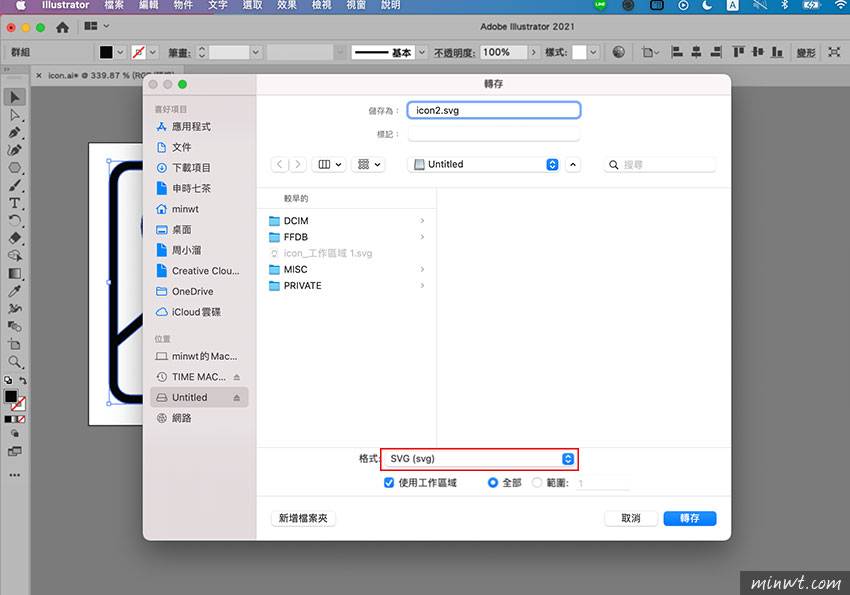This screenshot has height=595, width=850.
Task: Toggle the 使用工作區域 checkbox
Action: [x=389, y=483]
